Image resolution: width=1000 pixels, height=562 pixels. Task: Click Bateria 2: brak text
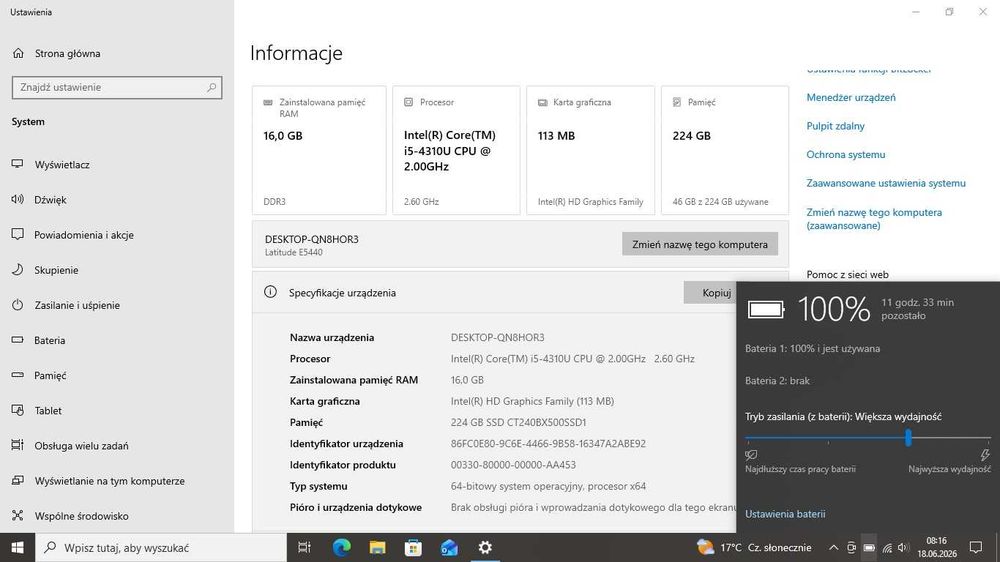777,380
